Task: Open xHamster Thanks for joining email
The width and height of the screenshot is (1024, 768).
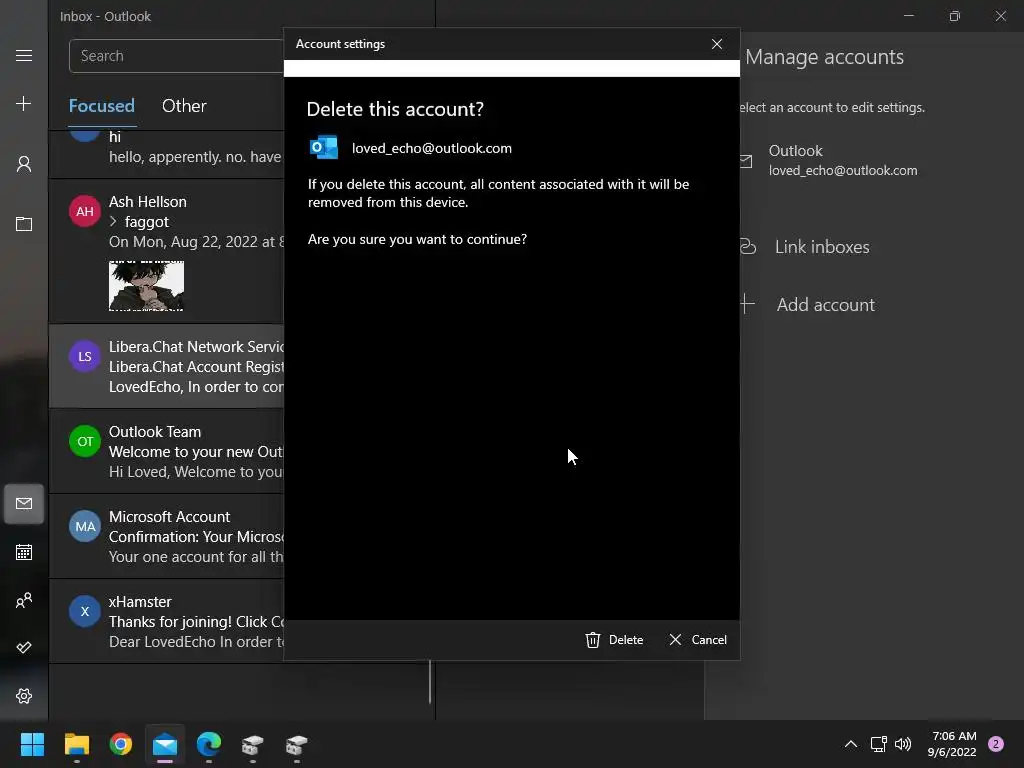Action: pos(167,621)
